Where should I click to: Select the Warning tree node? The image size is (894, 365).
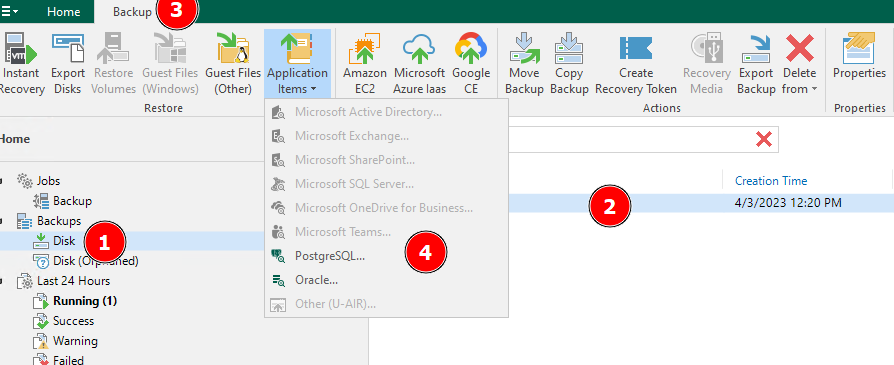point(75,340)
